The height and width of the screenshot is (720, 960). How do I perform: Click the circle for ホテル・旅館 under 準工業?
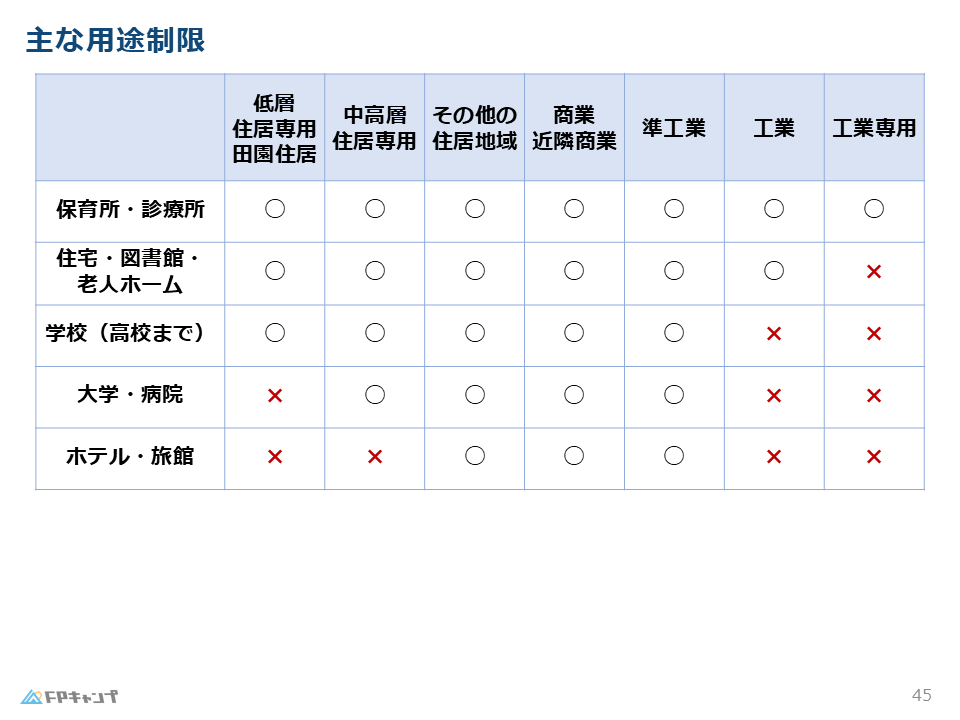[674, 456]
